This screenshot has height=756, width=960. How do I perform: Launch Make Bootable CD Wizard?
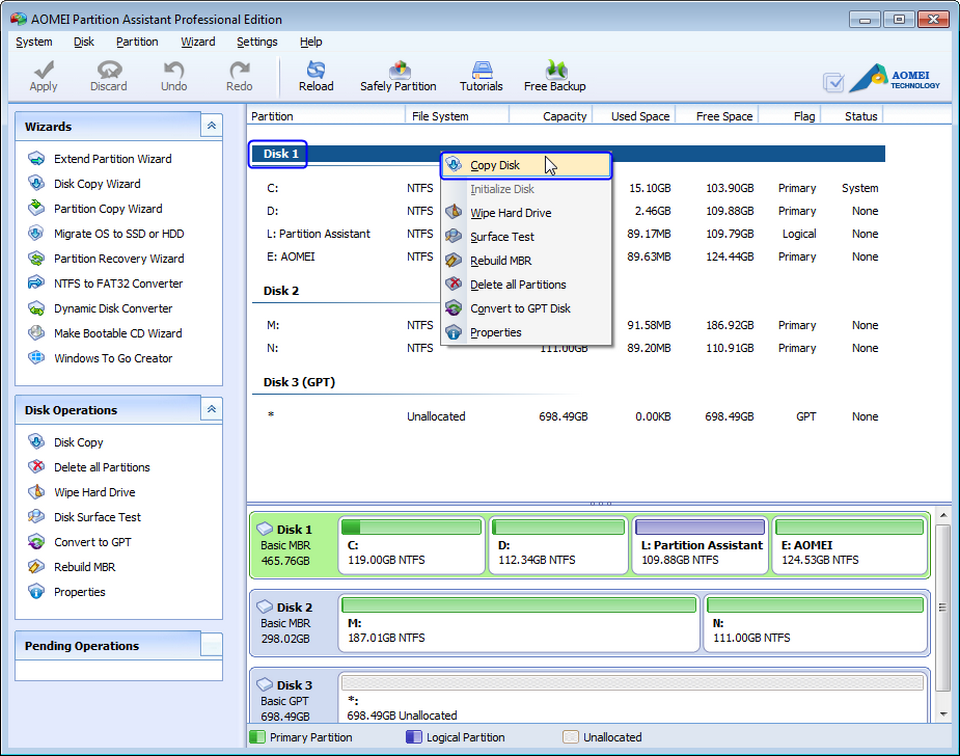[x=105, y=333]
